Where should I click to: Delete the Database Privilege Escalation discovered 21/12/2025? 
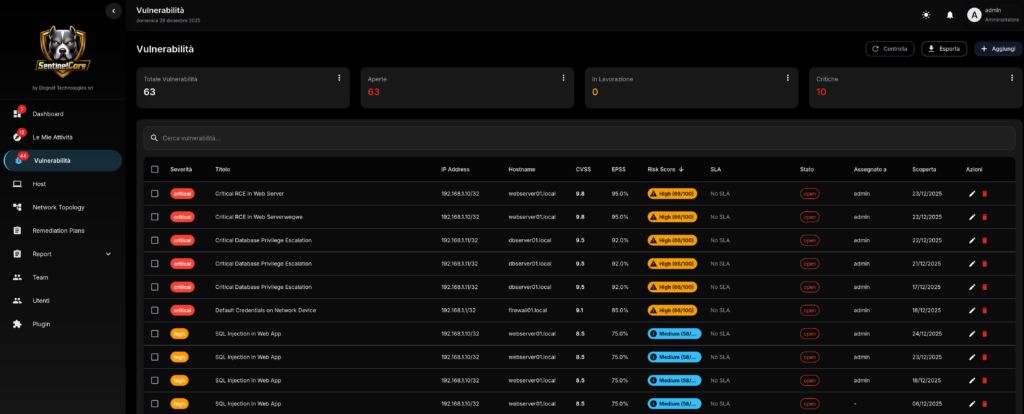coord(985,264)
